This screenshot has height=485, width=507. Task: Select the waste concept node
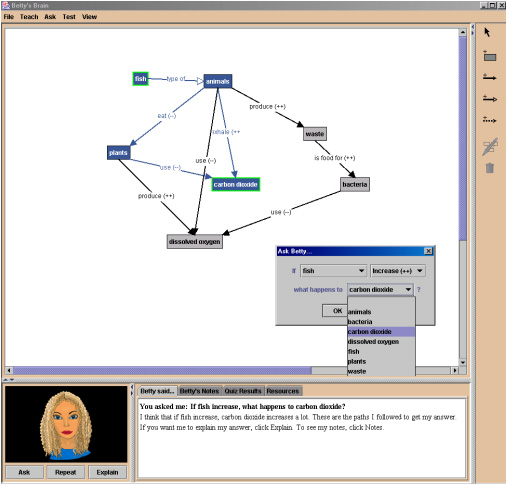point(315,134)
